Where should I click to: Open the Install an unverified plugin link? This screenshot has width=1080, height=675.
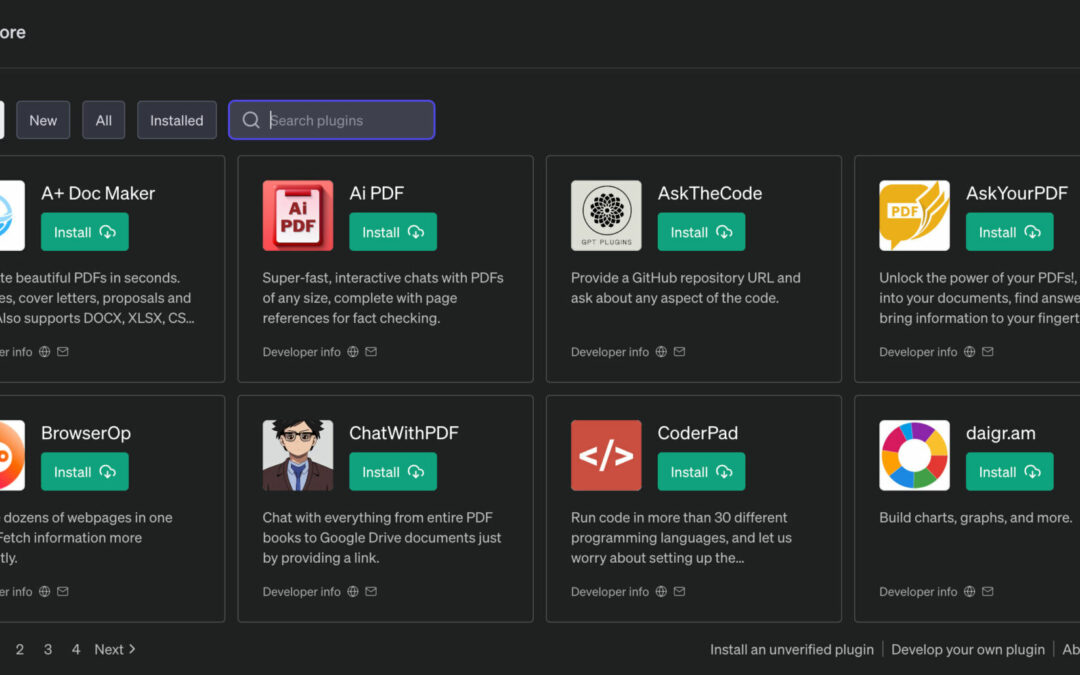[791, 649]
